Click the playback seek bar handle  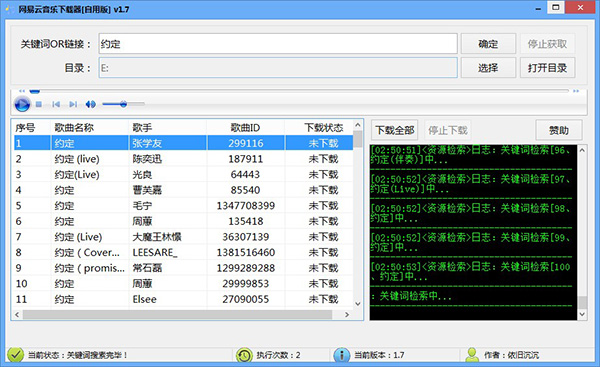(35, 91)
